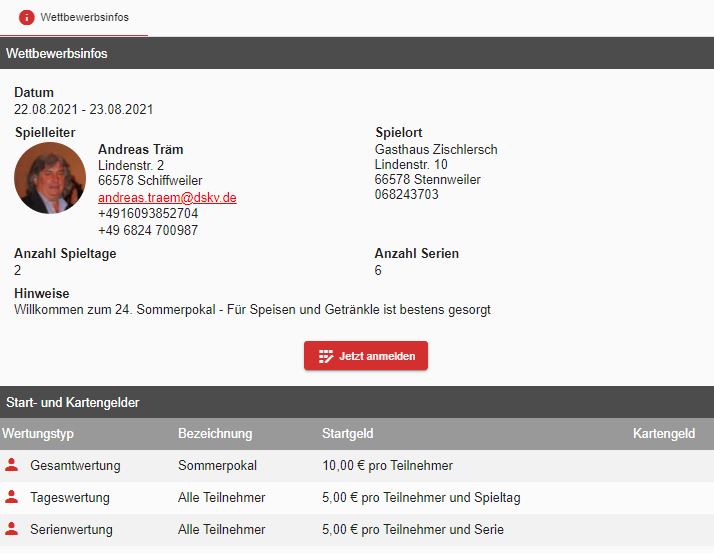The height and width of the screenshot is (553, 714).
Task: Click Andreas Träm's profile photo
Action: point(50,178)
